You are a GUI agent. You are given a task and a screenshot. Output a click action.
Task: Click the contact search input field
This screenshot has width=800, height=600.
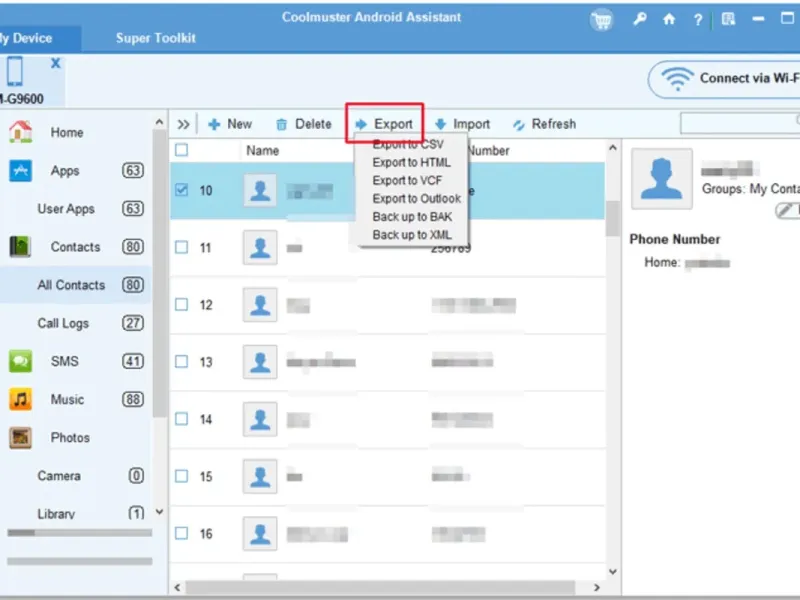[740, 123]
